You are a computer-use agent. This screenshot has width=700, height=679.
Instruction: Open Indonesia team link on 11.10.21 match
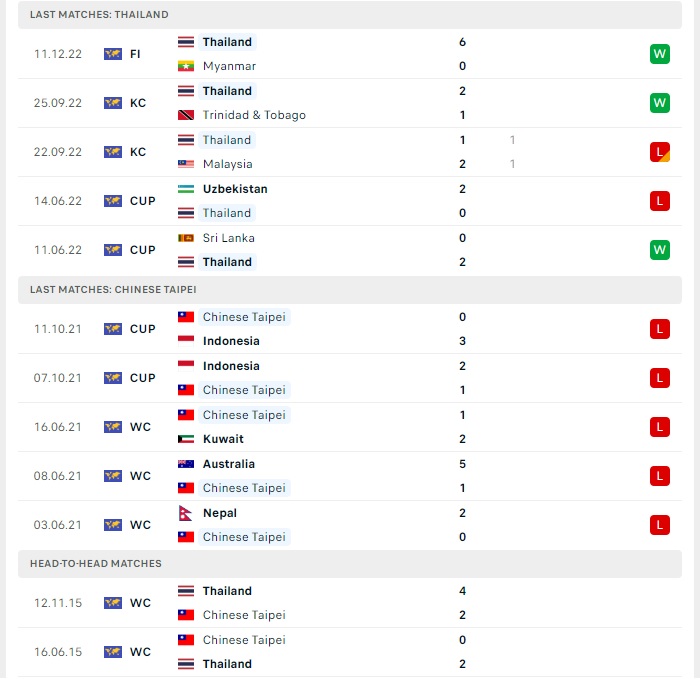[231, 341]
